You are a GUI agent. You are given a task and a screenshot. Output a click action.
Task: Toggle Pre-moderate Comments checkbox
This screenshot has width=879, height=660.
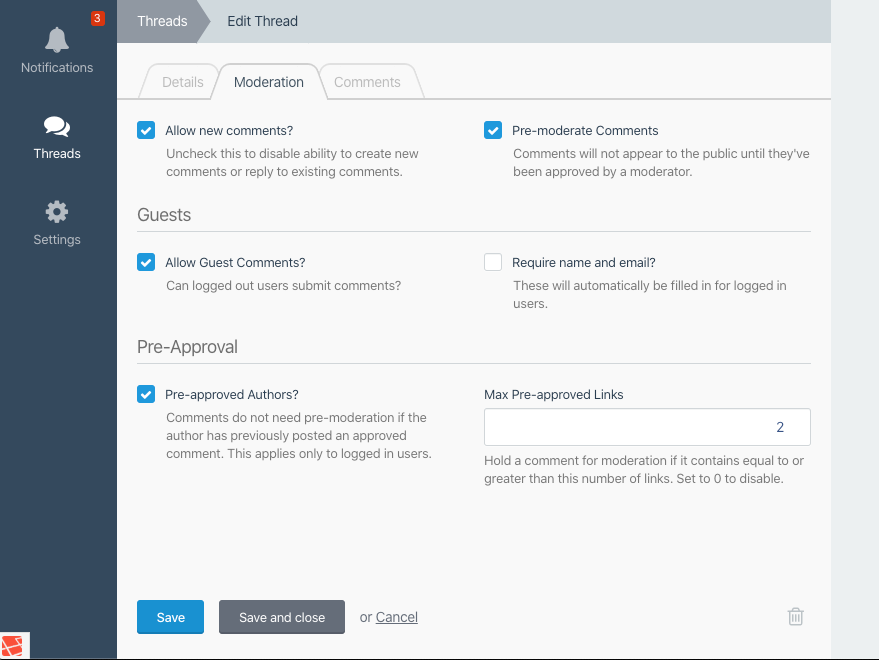(x=493, y=130)
